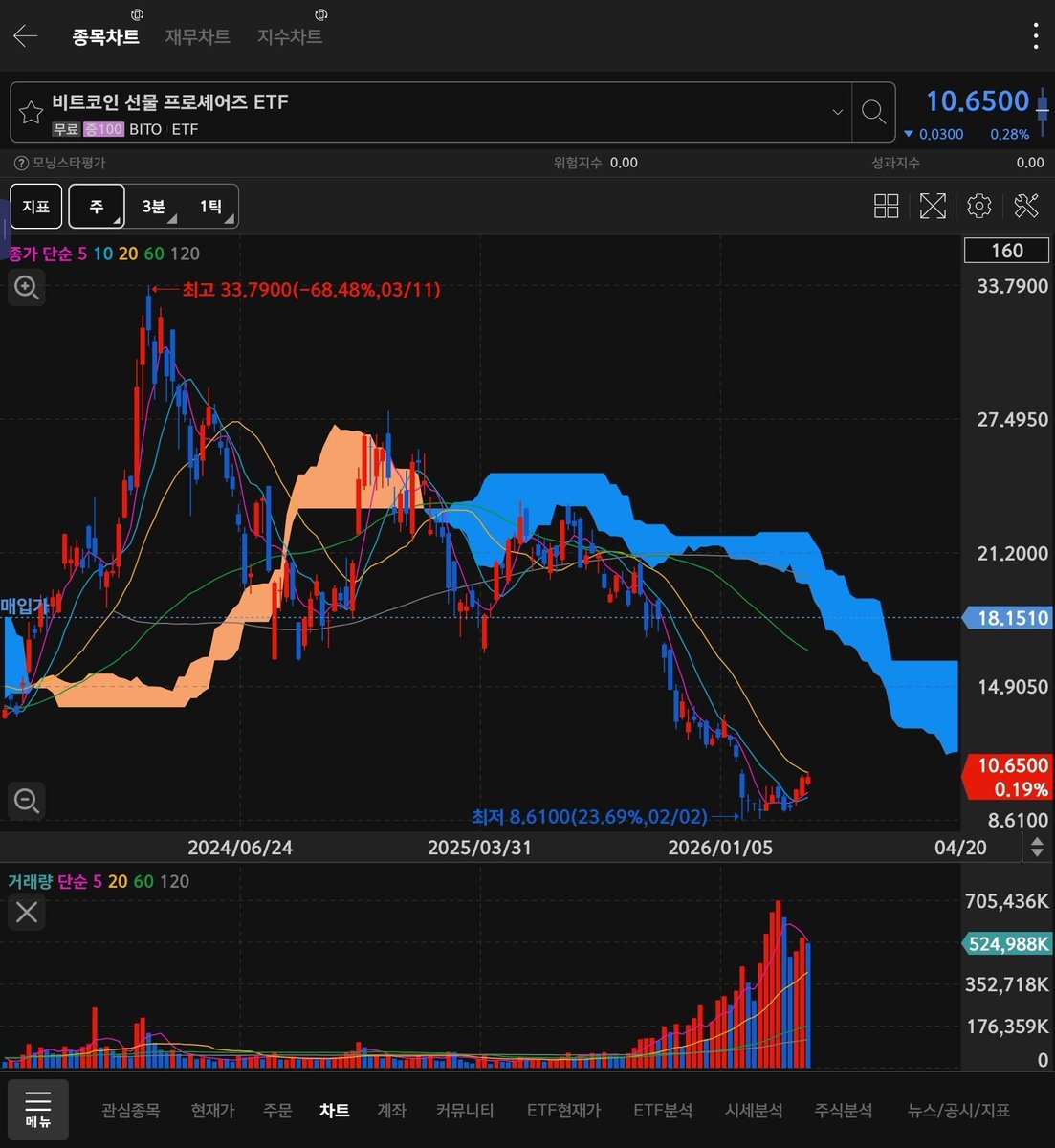Zoom out on the chart
Viewport: 1055px width, 1148px height.
point(27,800)
